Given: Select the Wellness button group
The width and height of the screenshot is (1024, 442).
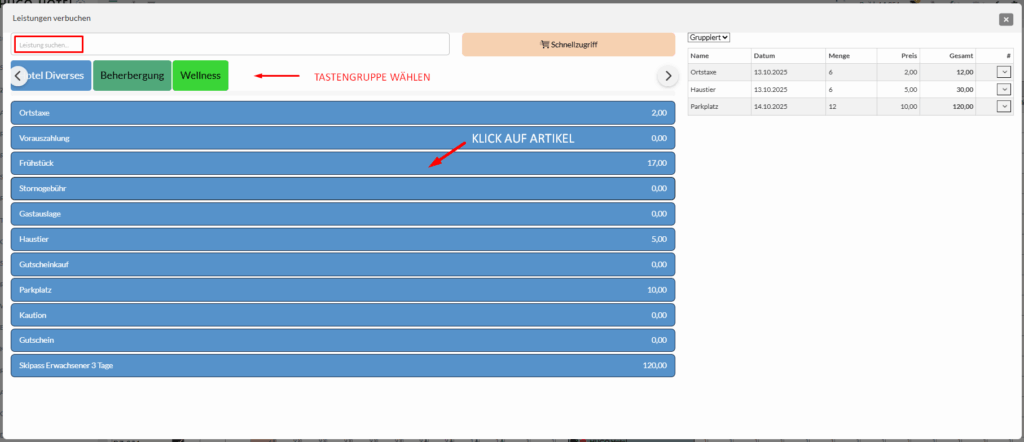Looking at the screenshot, I should 200,76.
